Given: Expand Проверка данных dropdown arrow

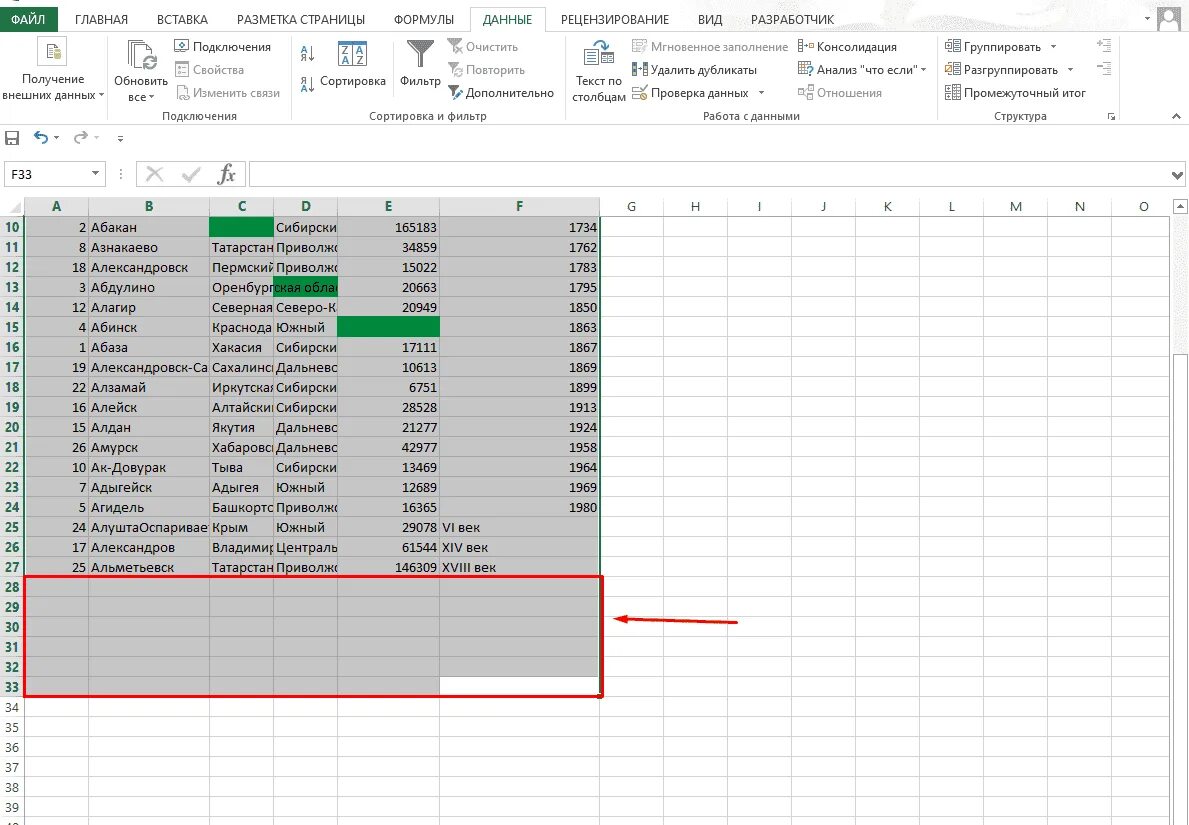Looking at the screenshot, I should click(x=761, y=93).
